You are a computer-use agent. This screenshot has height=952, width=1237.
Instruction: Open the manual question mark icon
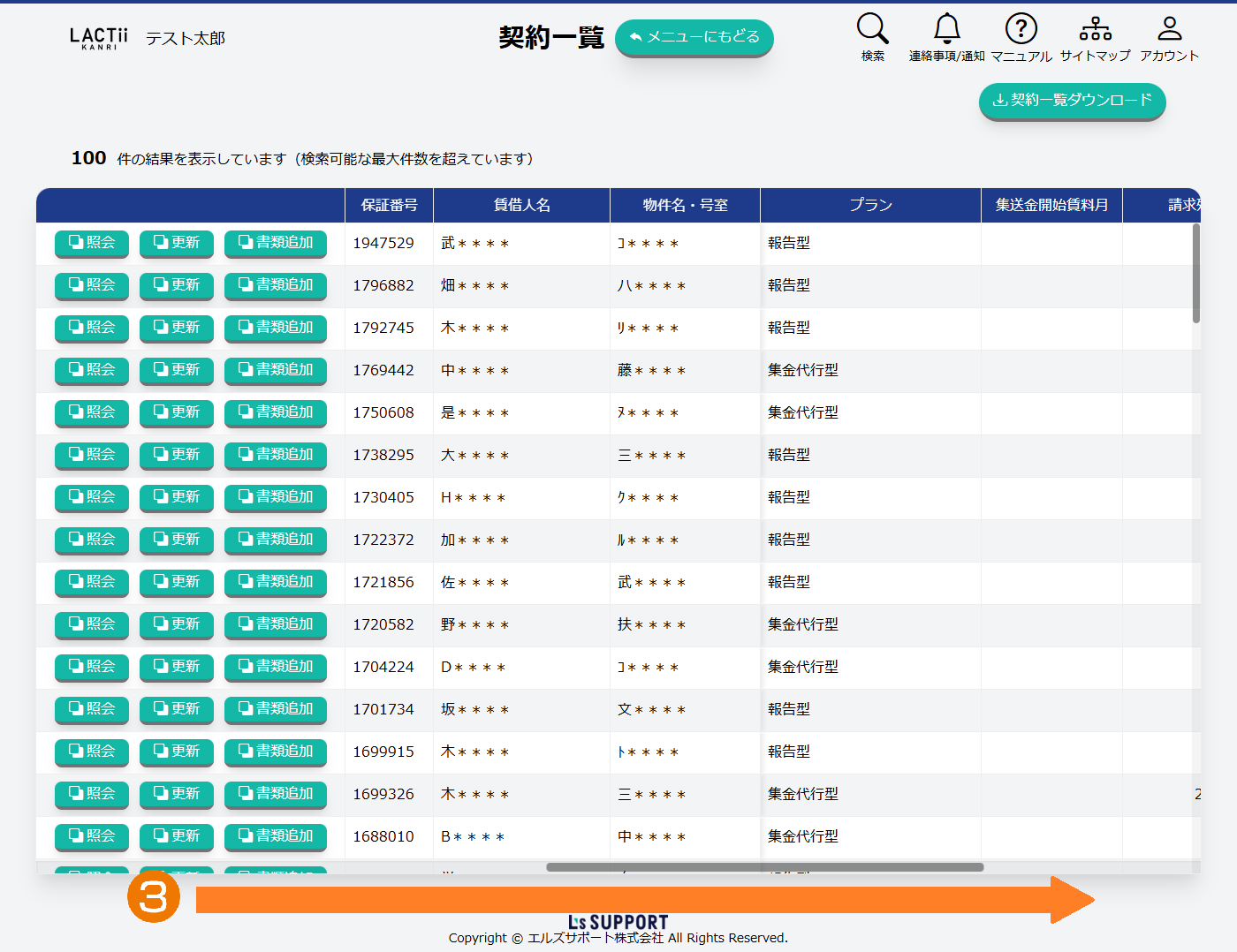click(x=1021, y=29)
